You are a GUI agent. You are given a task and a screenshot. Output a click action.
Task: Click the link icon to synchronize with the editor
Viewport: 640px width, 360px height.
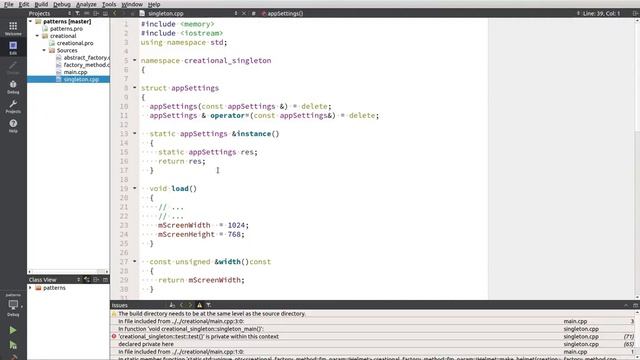coord(87,13)
